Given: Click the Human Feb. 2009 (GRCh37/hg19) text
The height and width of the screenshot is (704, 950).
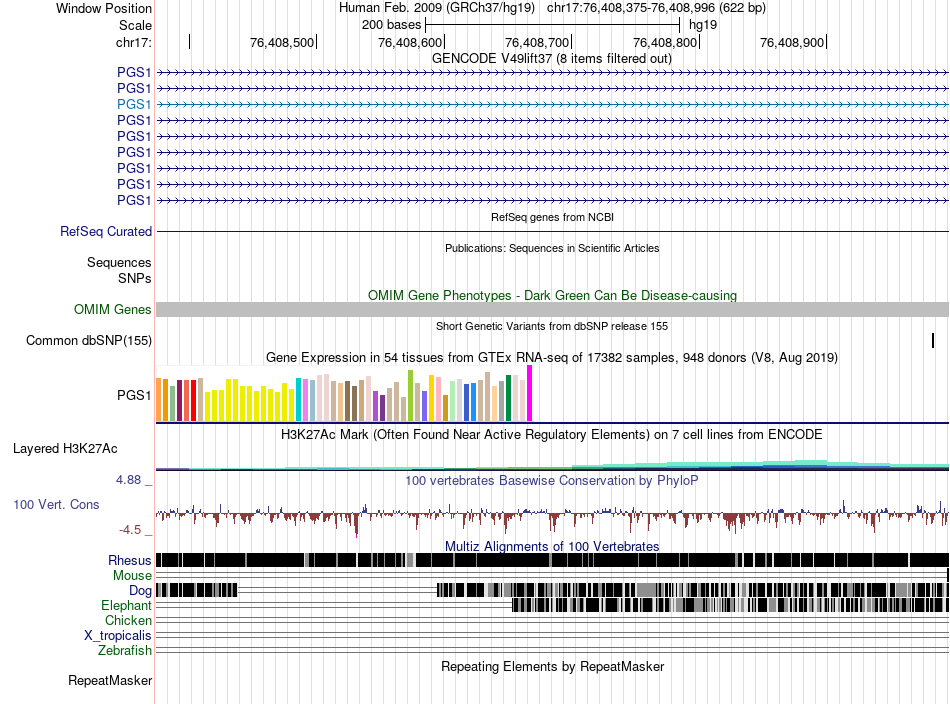Looking at the screenshot, I should (x=437, y=8).
